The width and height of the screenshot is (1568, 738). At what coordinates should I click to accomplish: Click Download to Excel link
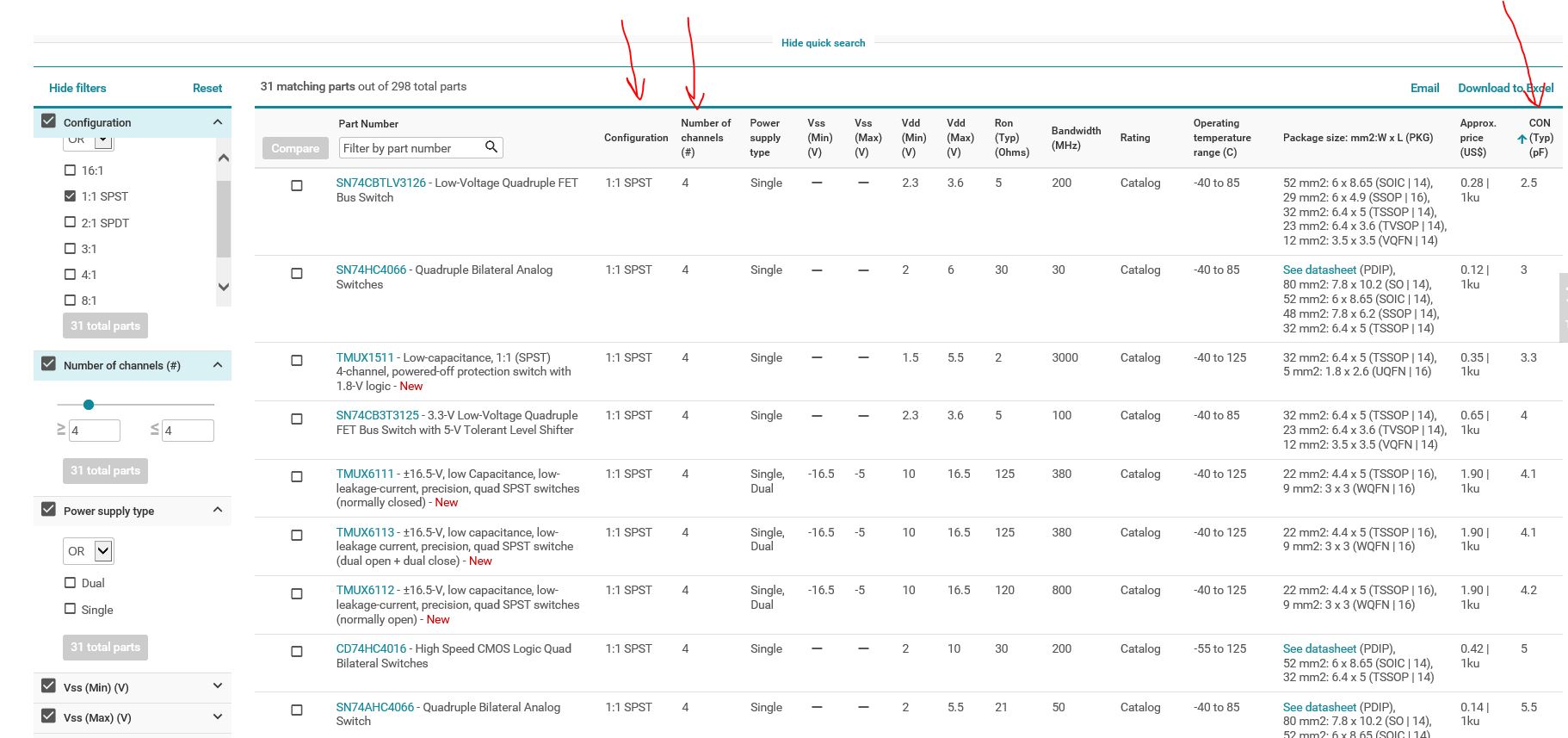point(1505,88)
